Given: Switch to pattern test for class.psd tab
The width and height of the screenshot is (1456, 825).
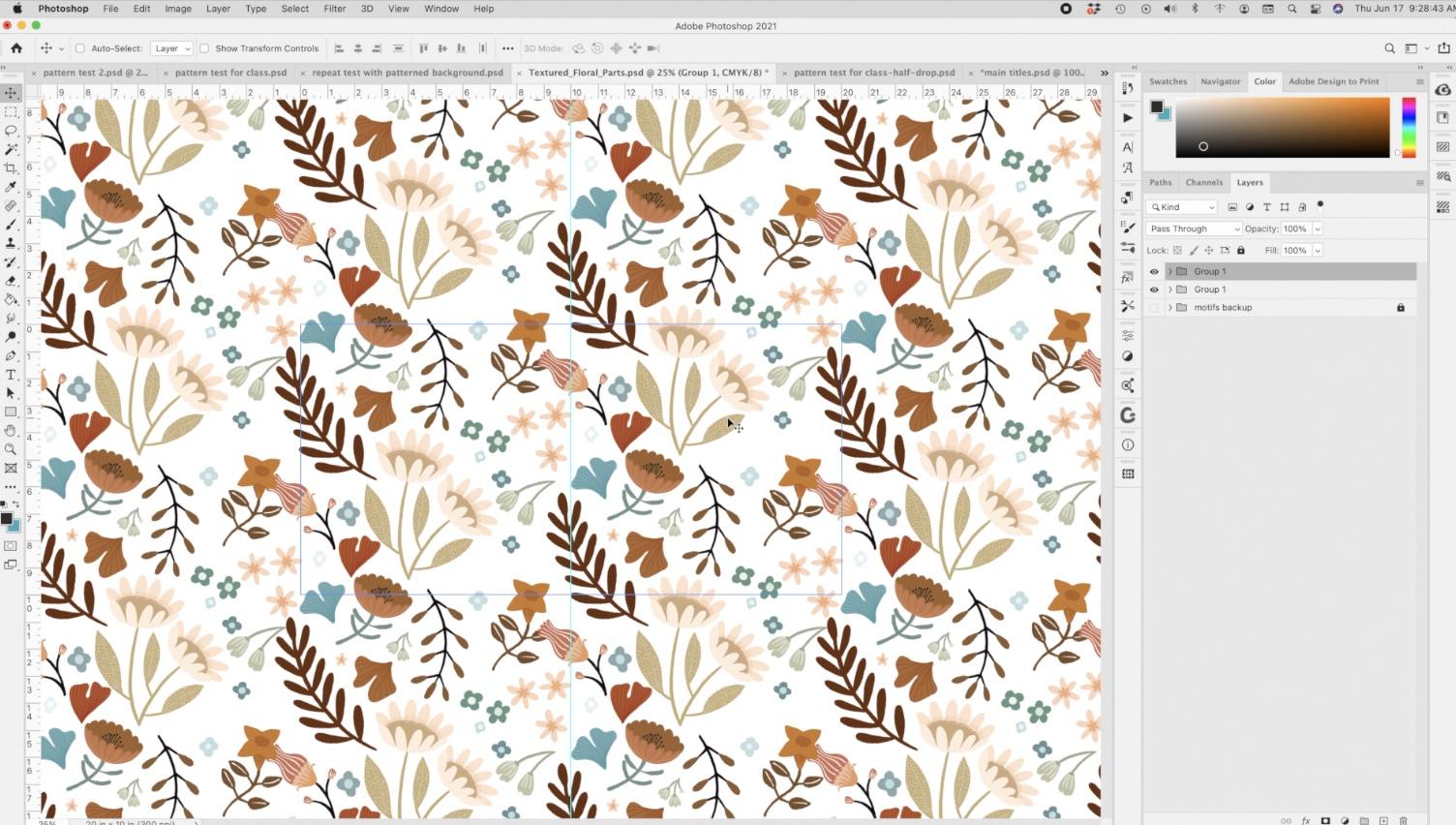Looking at the screenshot, I should tap(230, 73).
